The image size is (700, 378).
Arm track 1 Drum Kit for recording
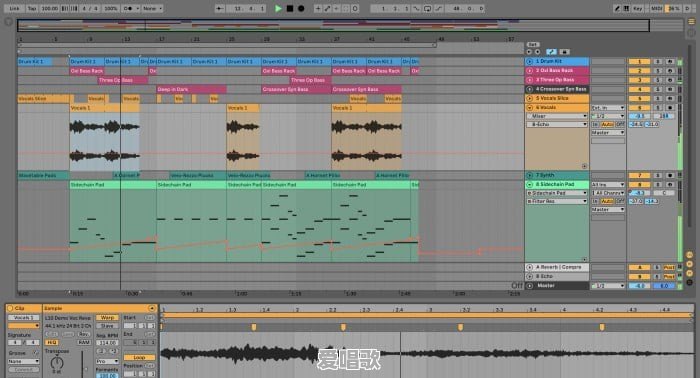(670, 62)
